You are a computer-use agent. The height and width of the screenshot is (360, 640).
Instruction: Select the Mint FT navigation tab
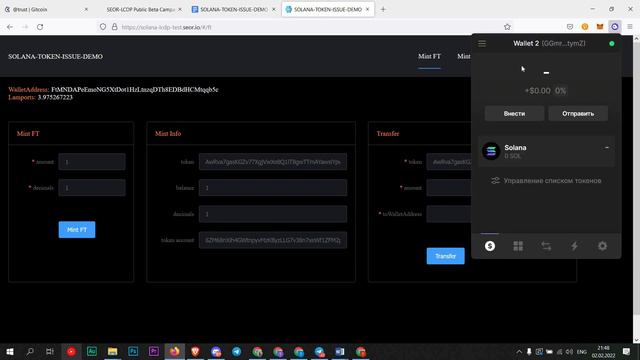[429, 56]
